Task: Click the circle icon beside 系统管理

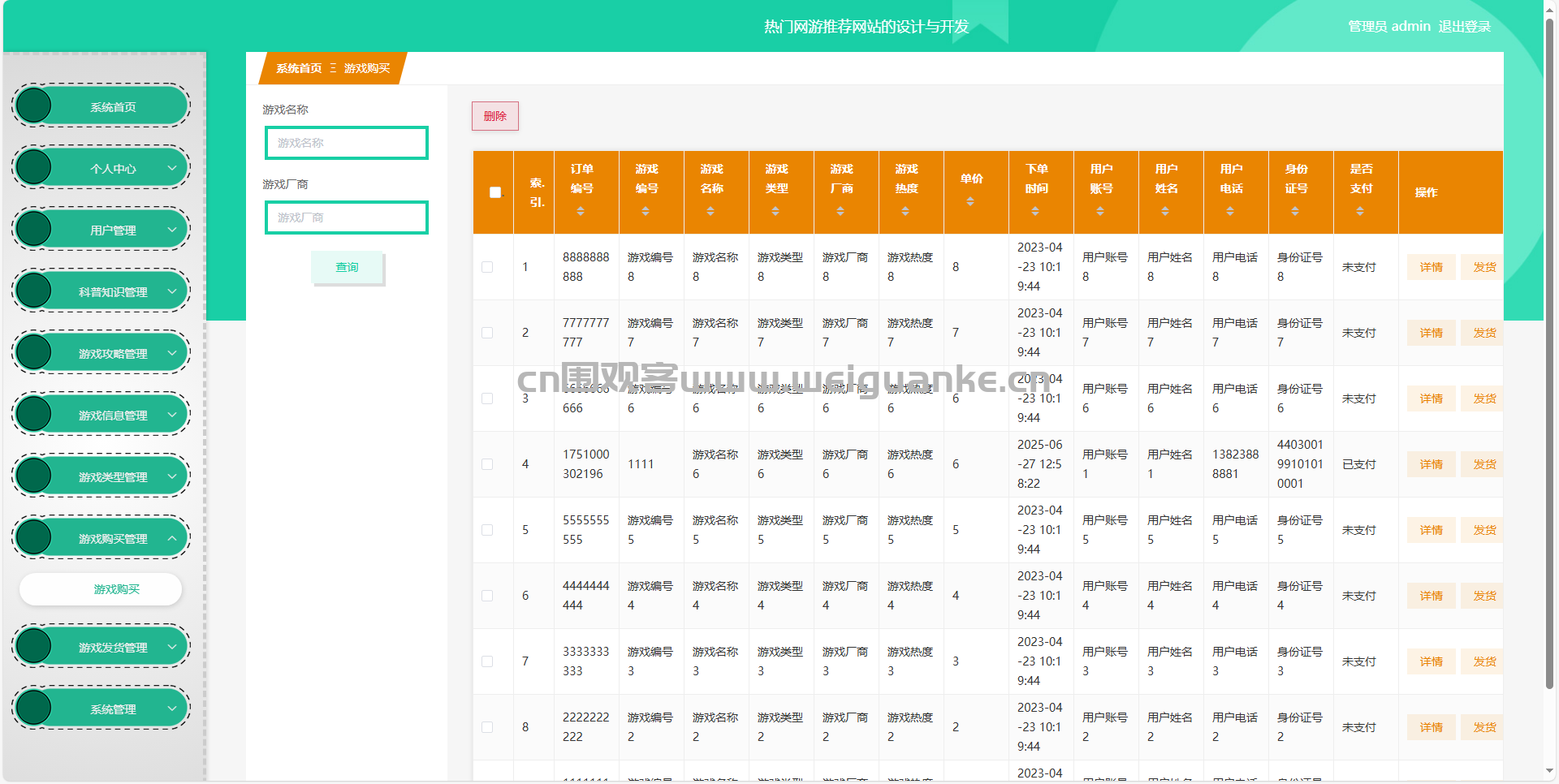Action: [34, 708]
